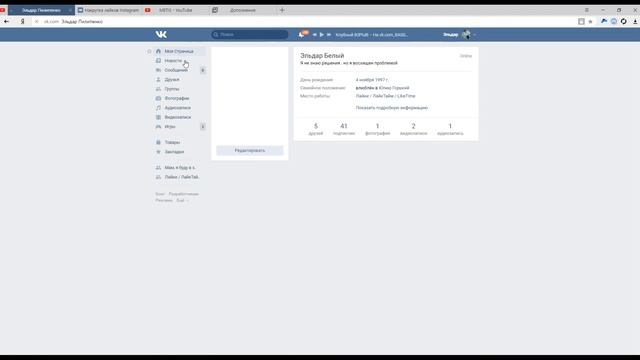Play the track in header player

pos(322,35)
